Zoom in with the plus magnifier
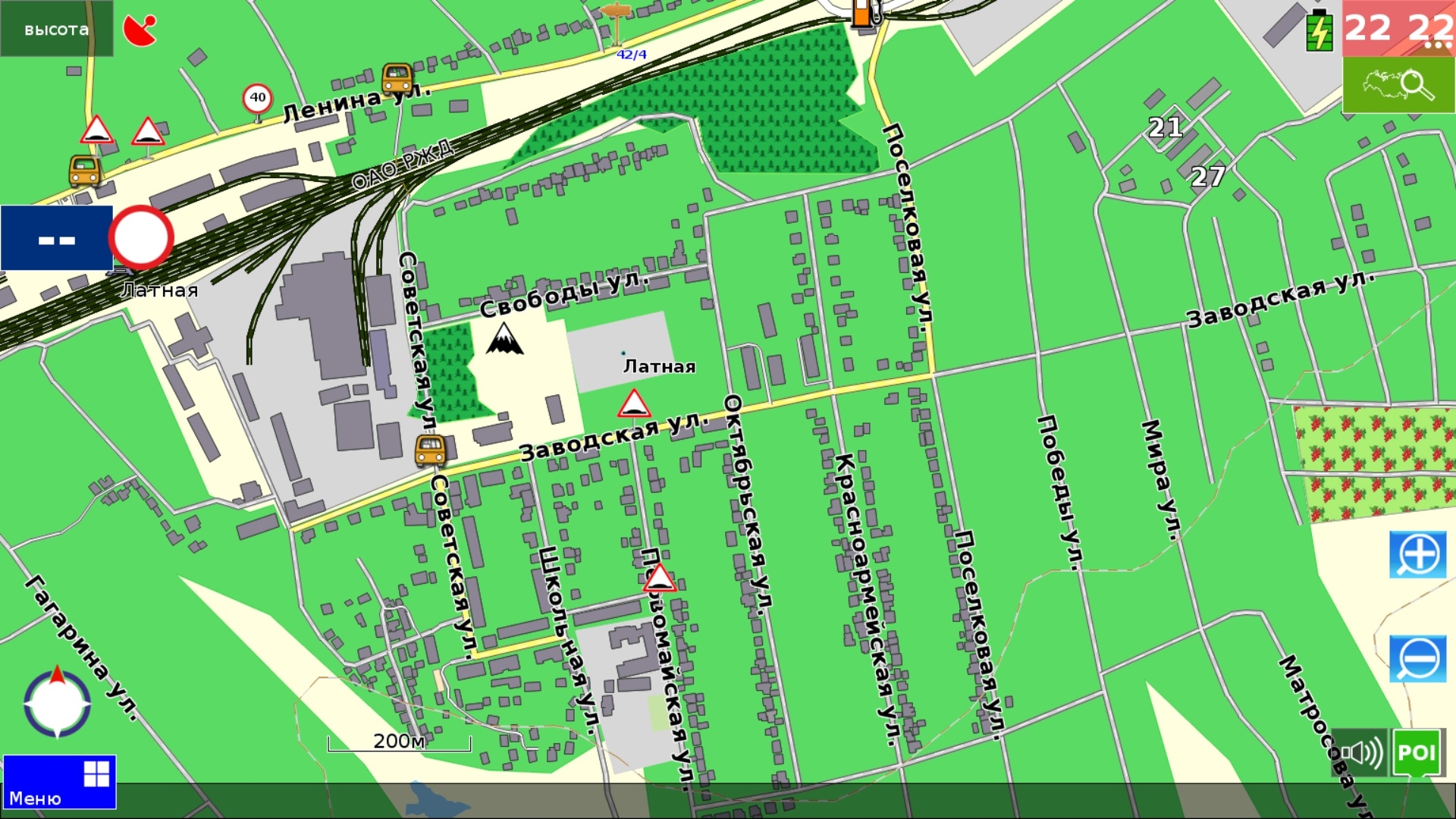The image size is (1456, 819). coord(1417,554)
